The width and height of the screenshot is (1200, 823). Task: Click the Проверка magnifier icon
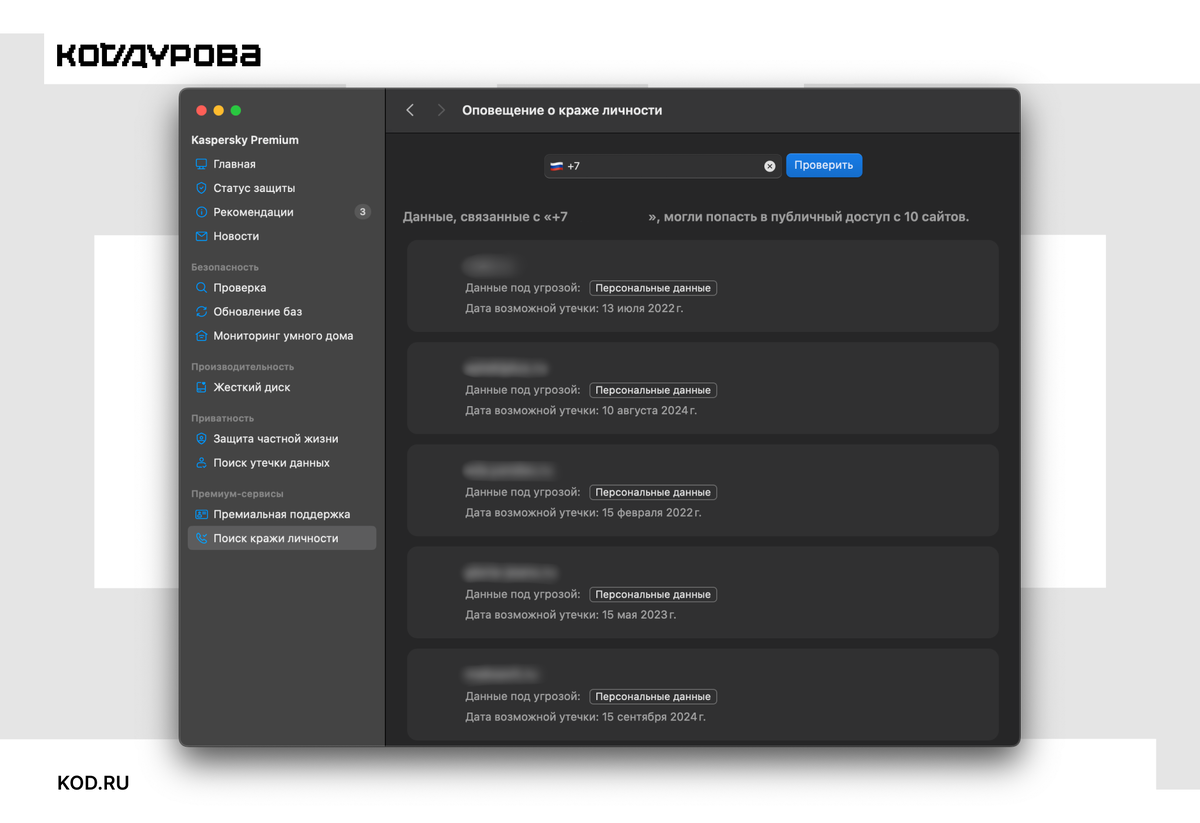[201, 288]
